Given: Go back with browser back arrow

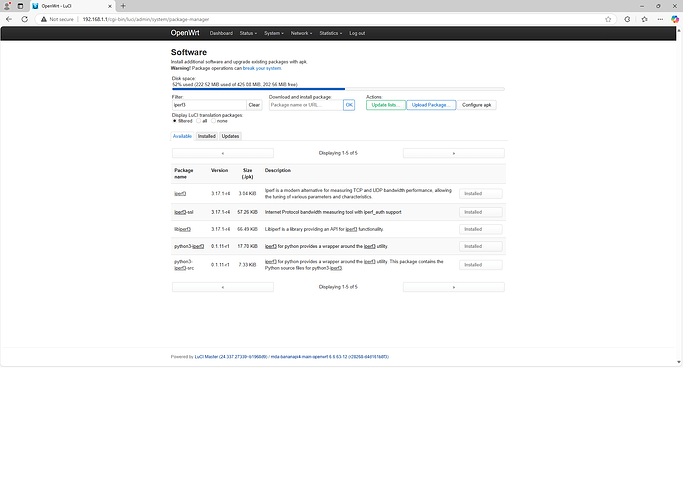Looking at the screenshot, I should pyautogui.click(x=9, y=19).
